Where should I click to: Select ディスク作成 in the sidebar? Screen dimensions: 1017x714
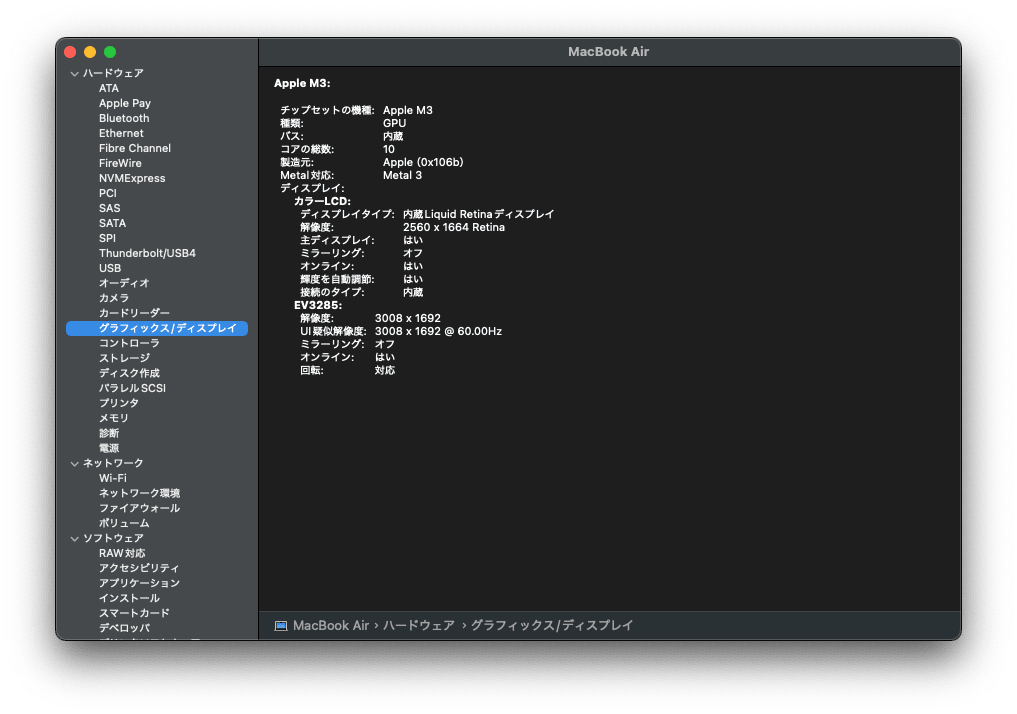coord(129,373)
